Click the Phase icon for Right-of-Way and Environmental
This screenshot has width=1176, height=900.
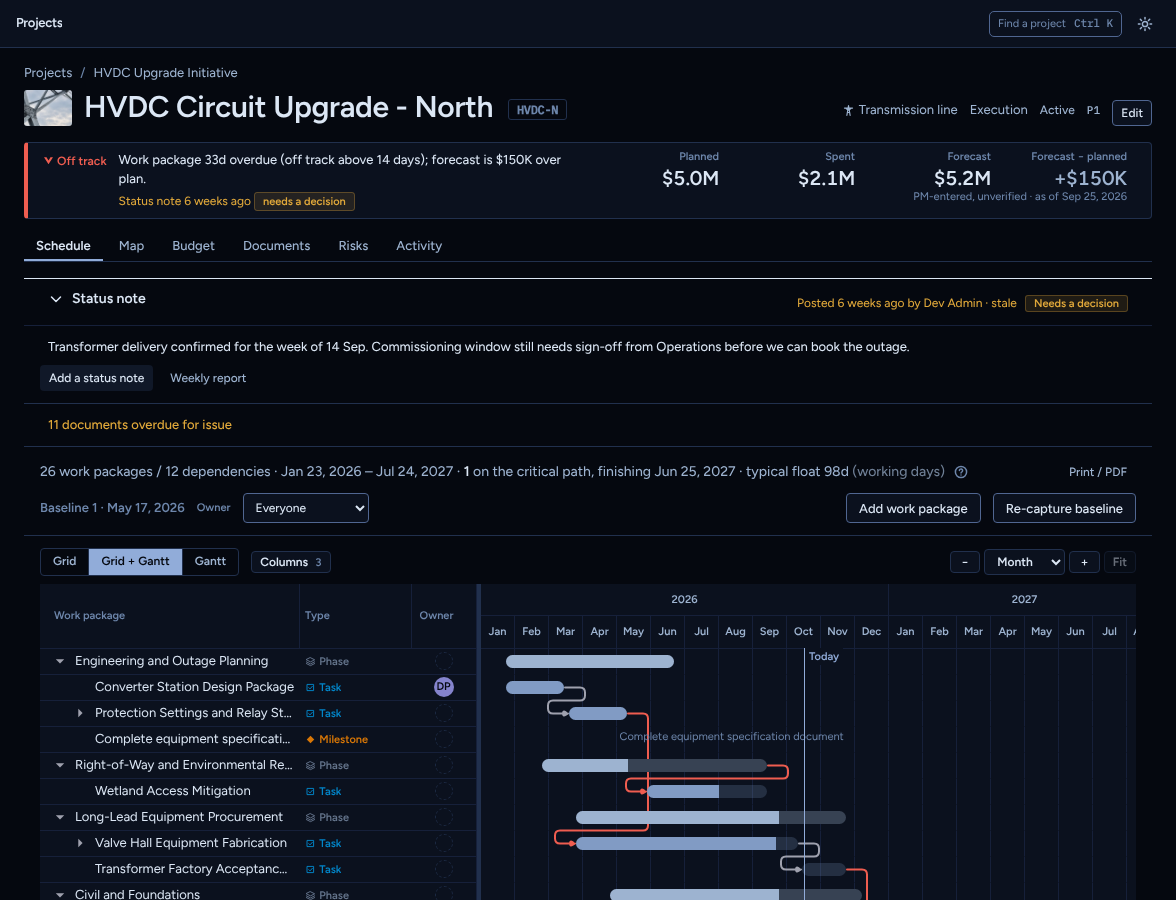(310, 766)
